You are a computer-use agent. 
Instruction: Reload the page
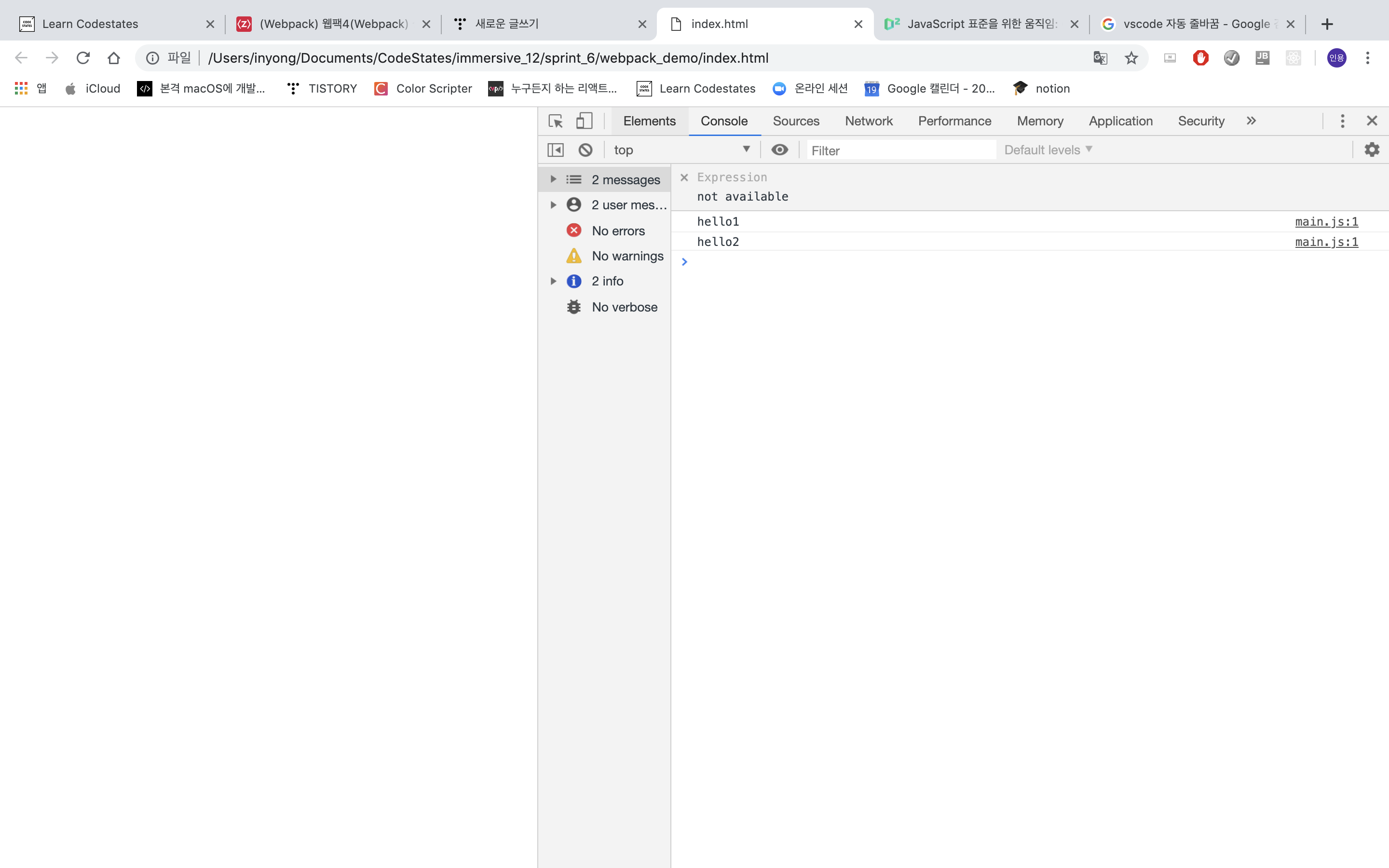coord(83,58)
